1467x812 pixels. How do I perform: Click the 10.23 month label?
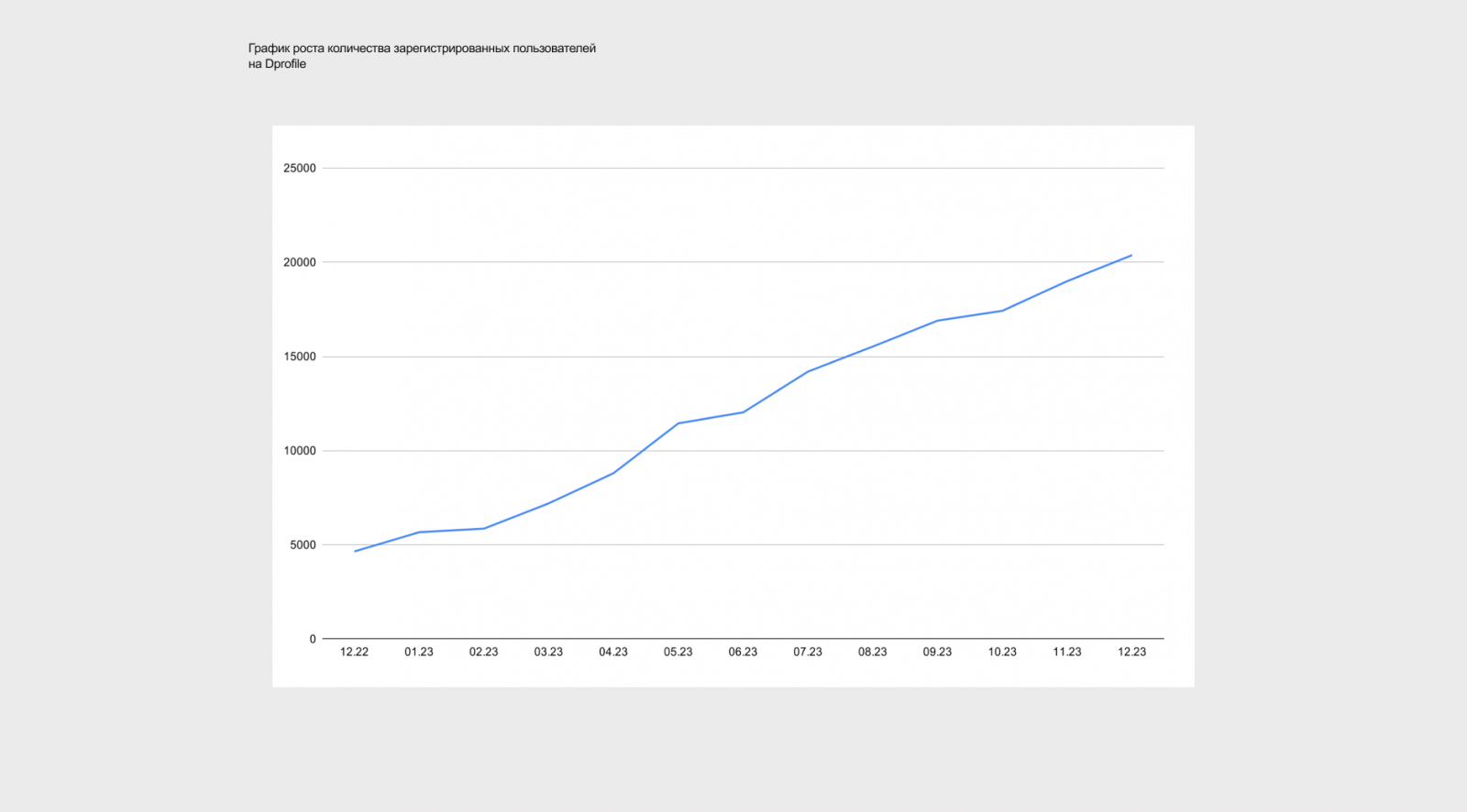point(1002,652)
